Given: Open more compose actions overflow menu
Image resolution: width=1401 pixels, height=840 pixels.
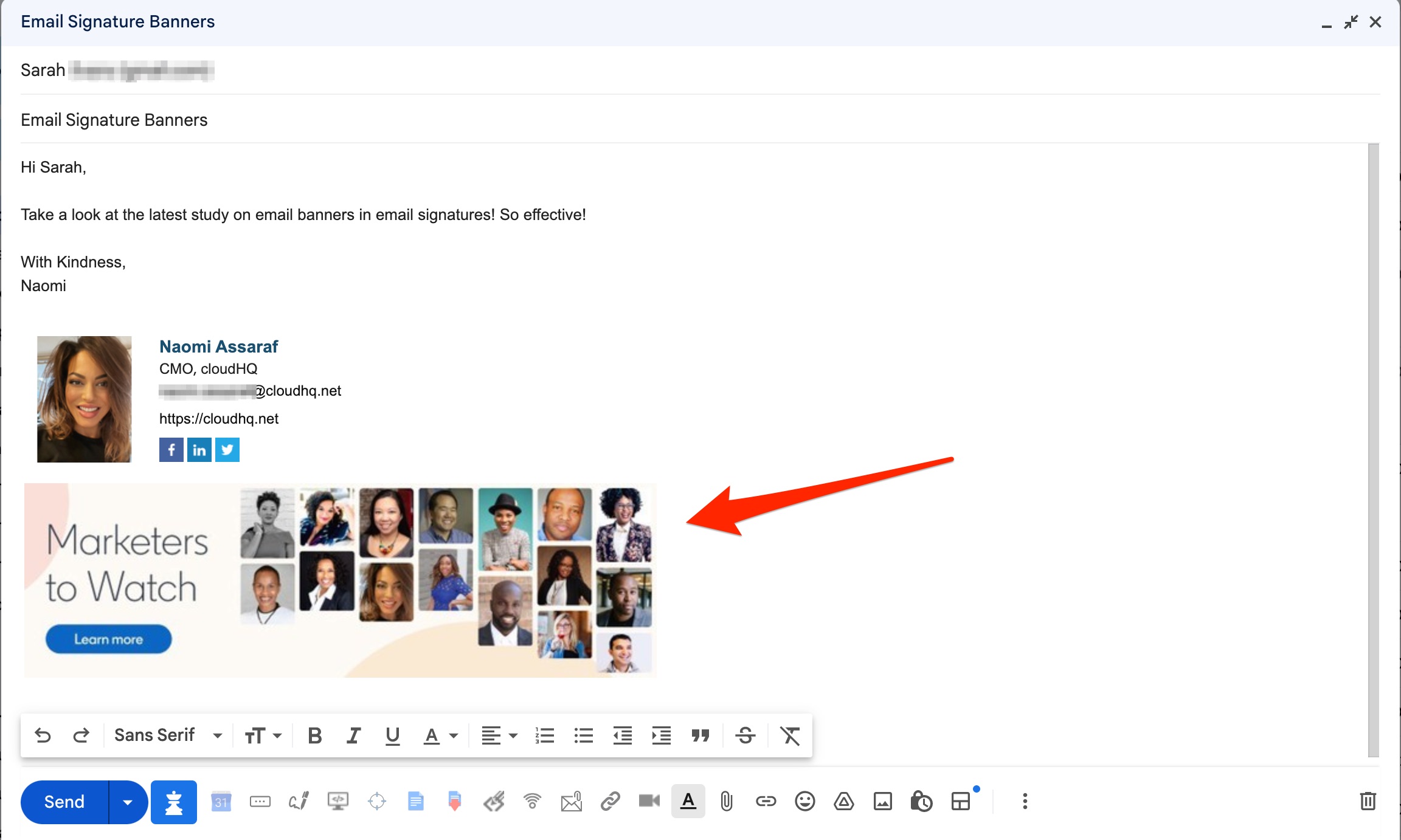Looking at the screenshot, I should tap(1024, 801).
